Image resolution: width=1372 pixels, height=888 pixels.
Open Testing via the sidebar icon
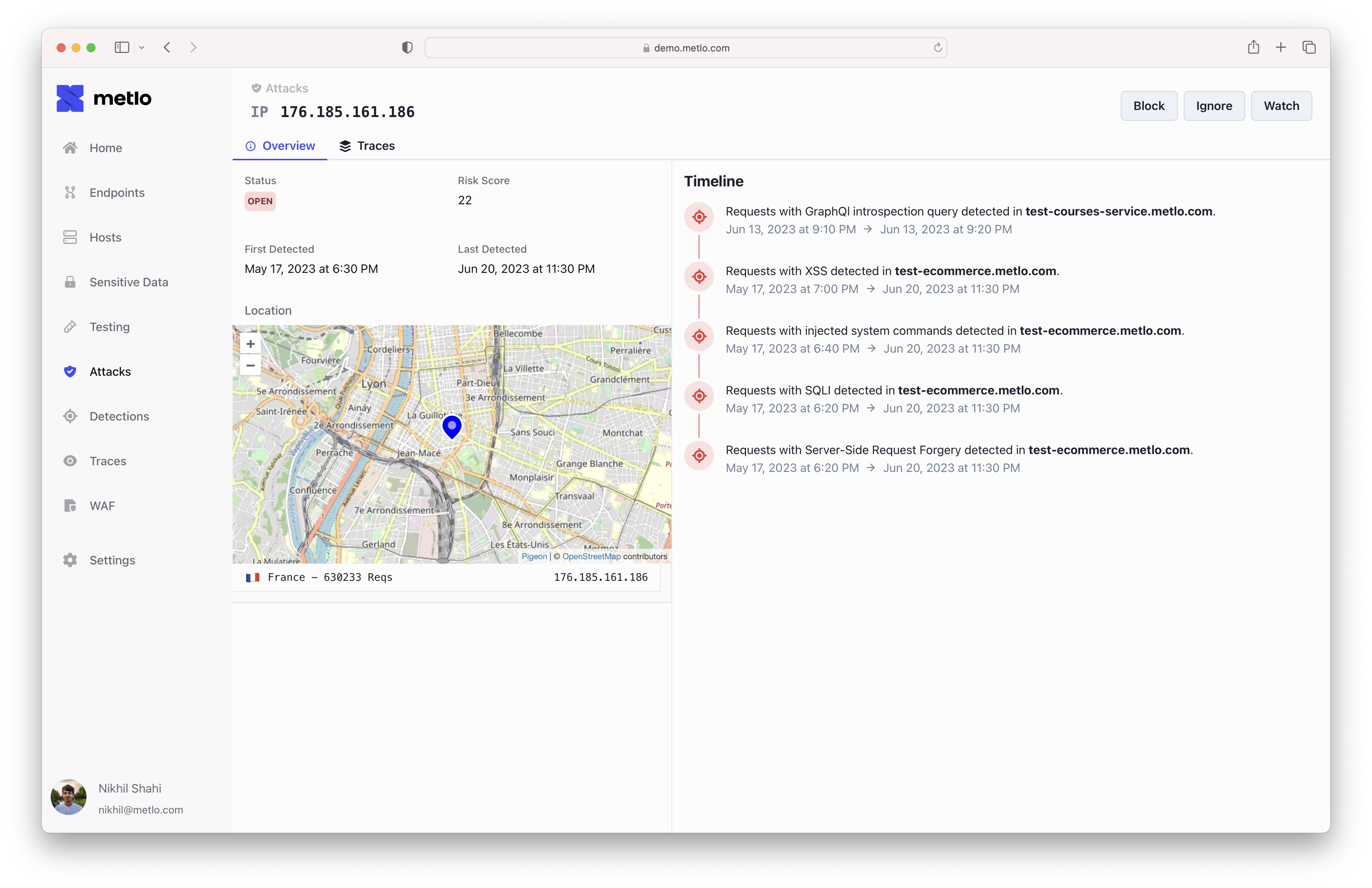(x=70, y=327)
